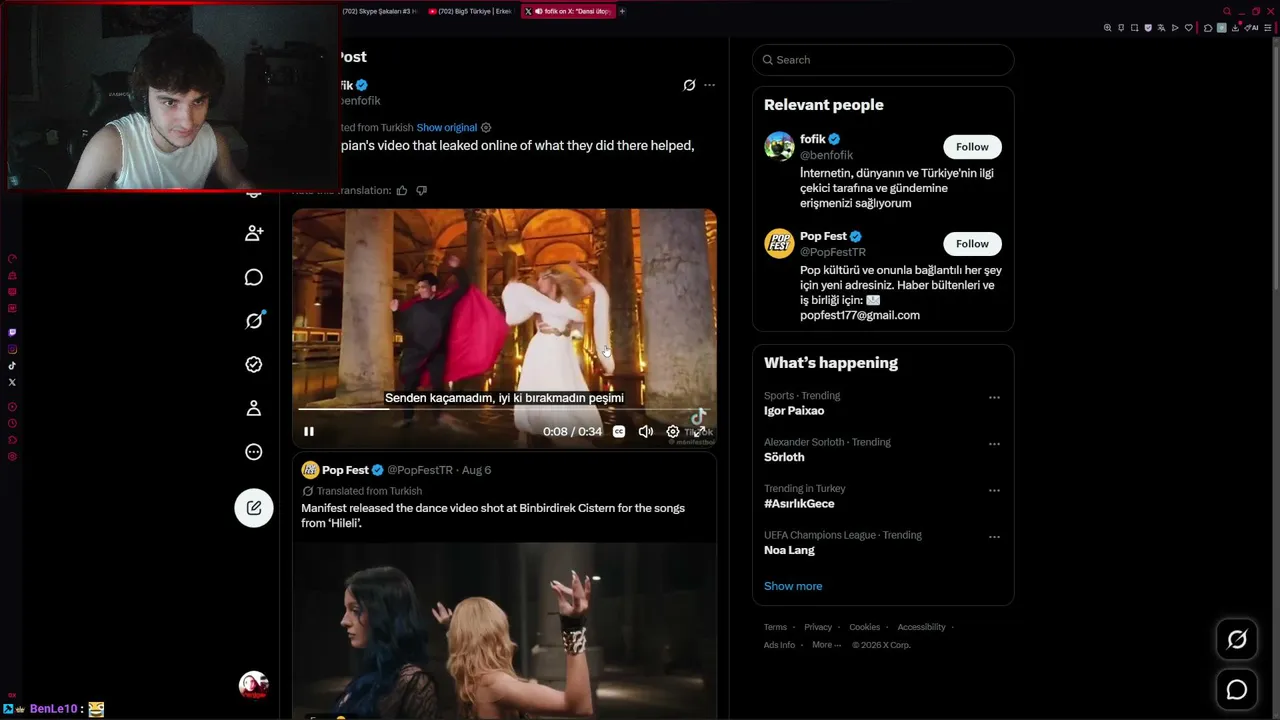This screenshot has width=1280, height=720.
Task: Click @PopFestTR handle on quoted post
Action: (x=420, y=470)
